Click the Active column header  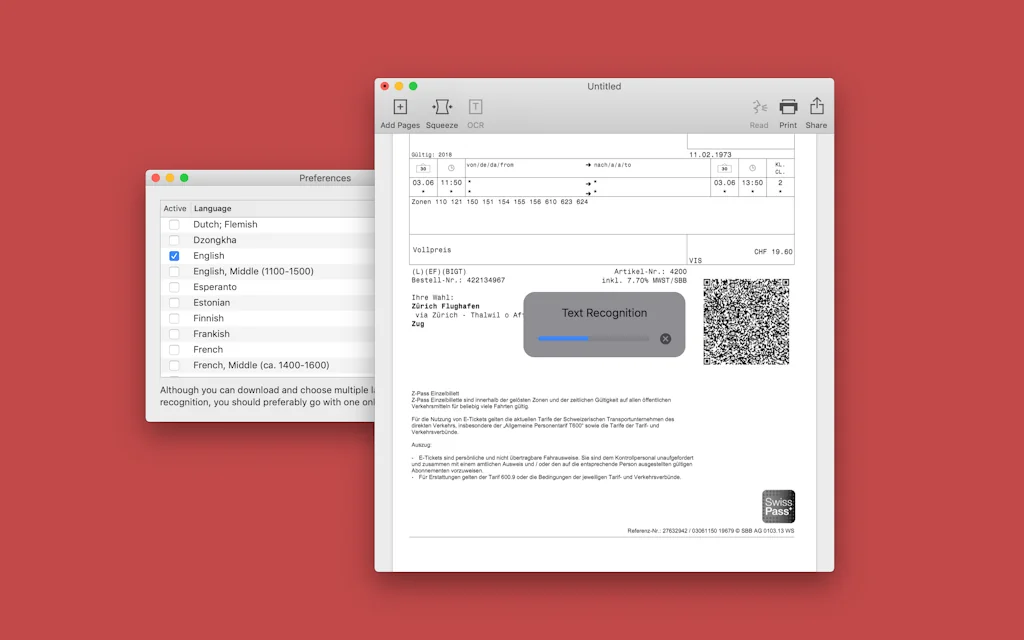[x=175, y=209]
